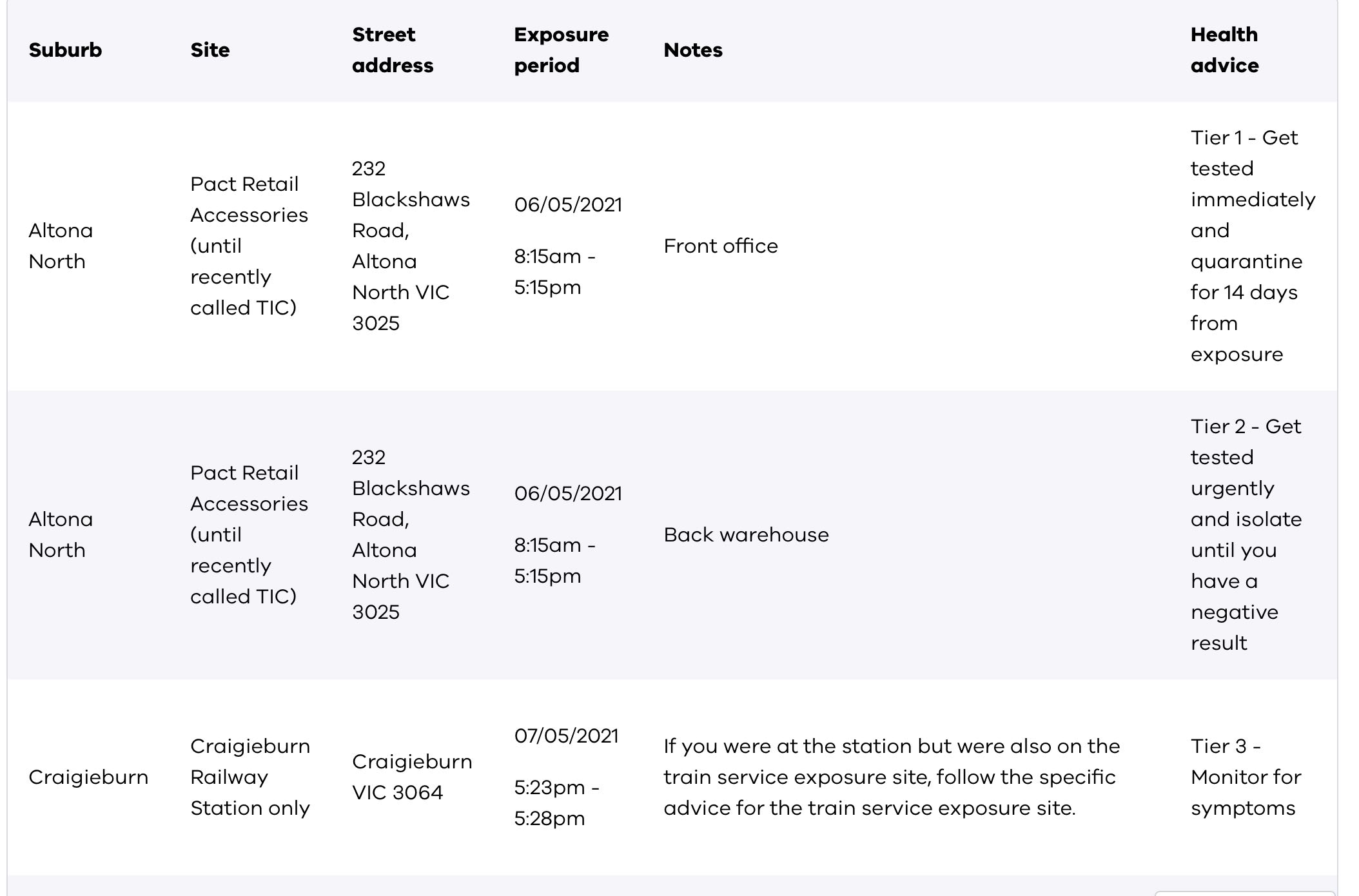1359x896 pixels.
Task: Click Pact Retail Accessories in Back warehouse row
Action: 249,534
